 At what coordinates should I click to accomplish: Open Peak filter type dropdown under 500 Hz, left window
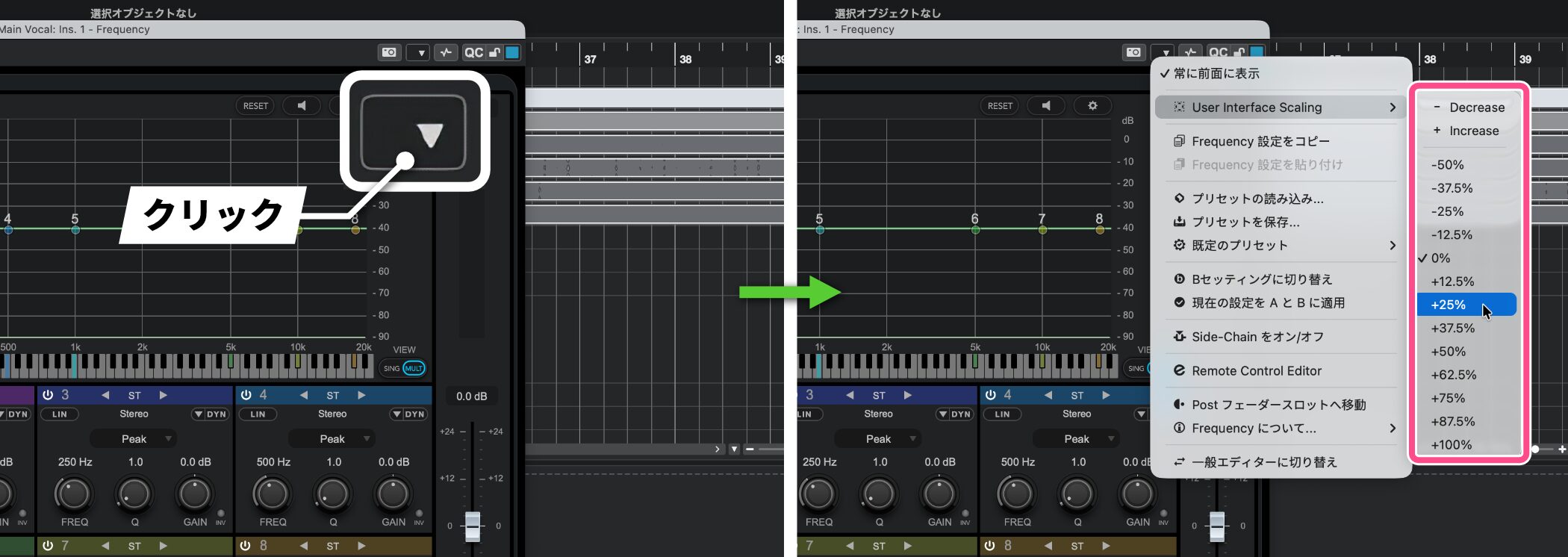pos(332,439)
